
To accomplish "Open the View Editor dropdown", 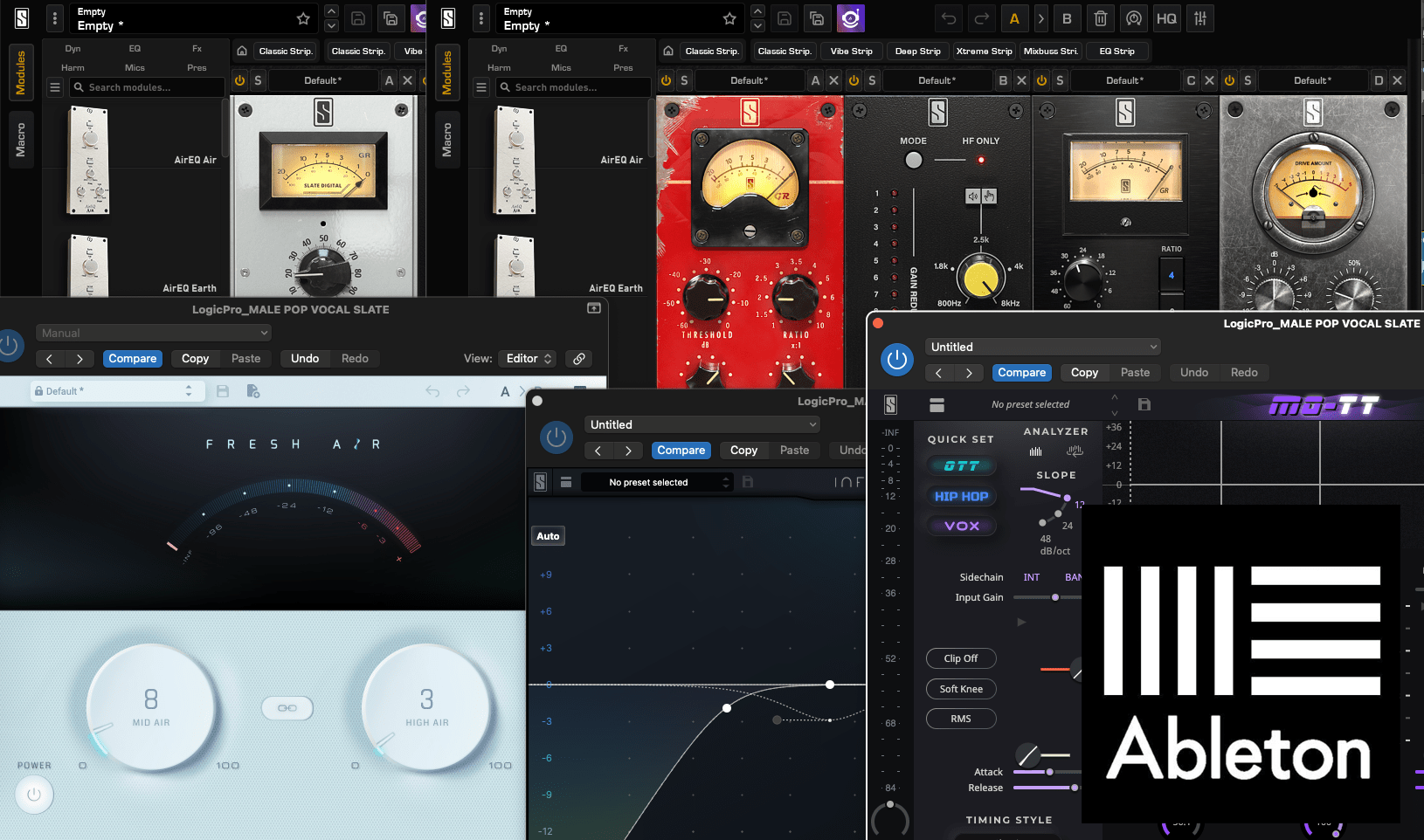I will (x=529, y=359).
